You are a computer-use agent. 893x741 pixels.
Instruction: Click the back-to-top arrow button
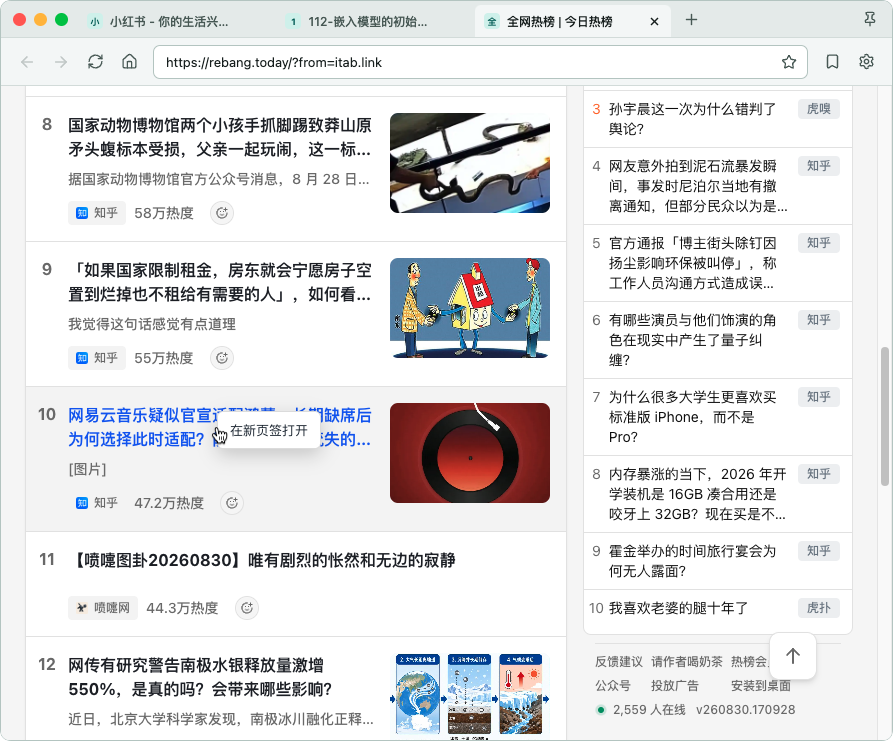click(793, 656)
